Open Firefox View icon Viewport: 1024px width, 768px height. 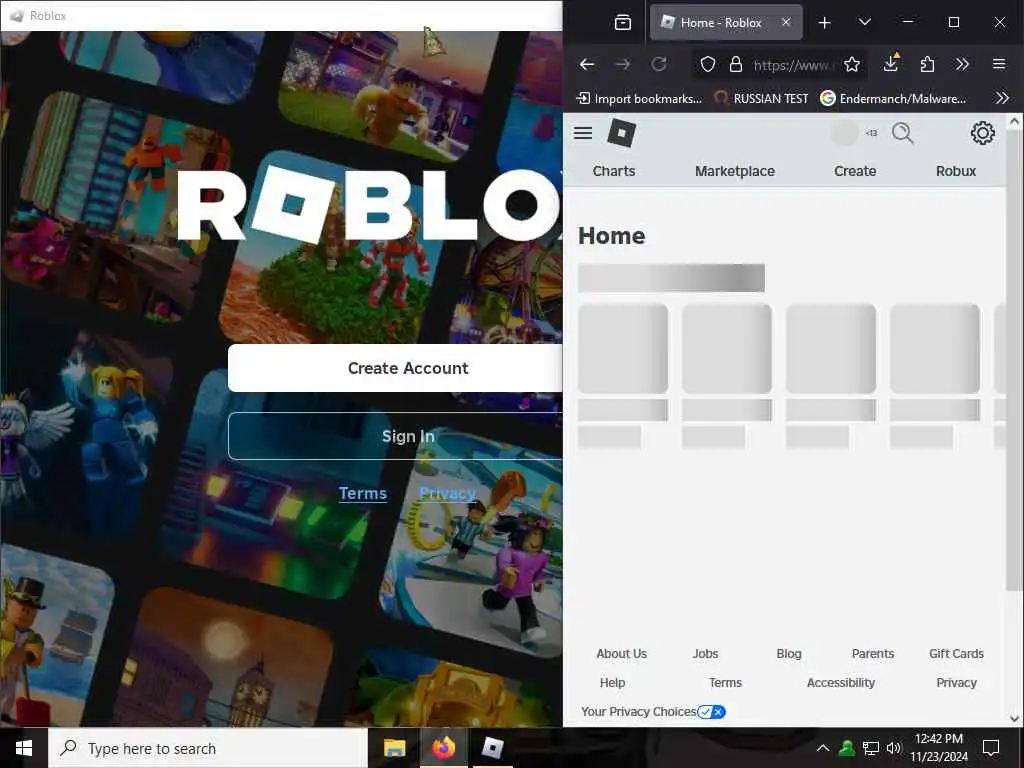tap(623, 23)
